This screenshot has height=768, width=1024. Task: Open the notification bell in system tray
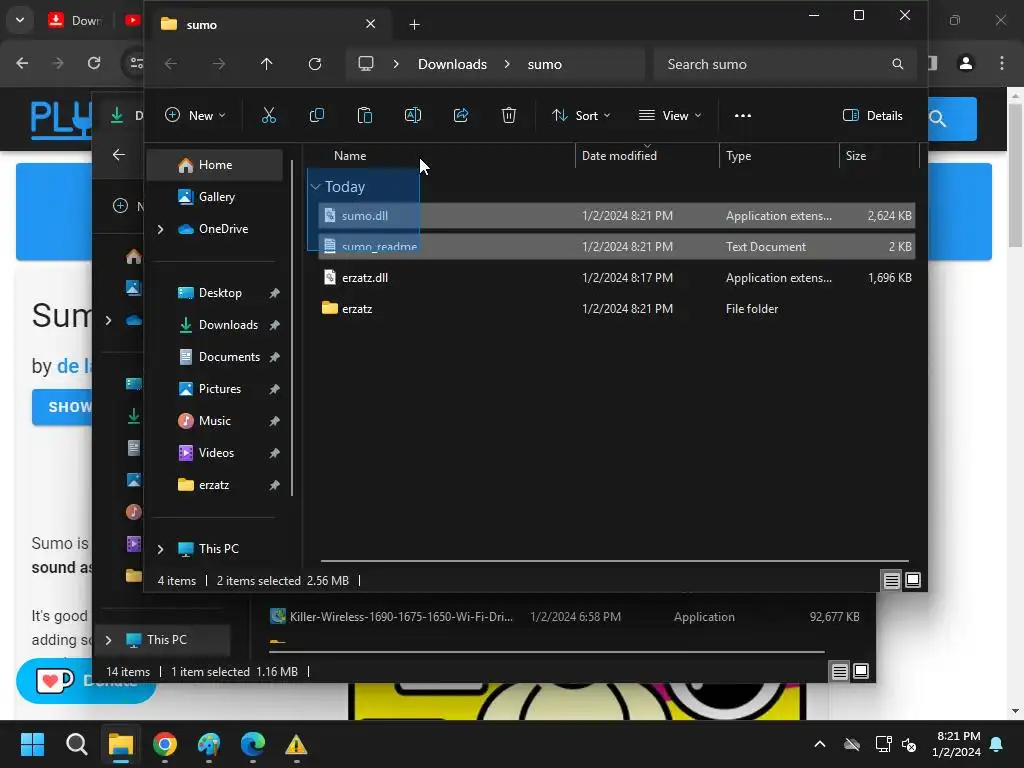[997, 744]
